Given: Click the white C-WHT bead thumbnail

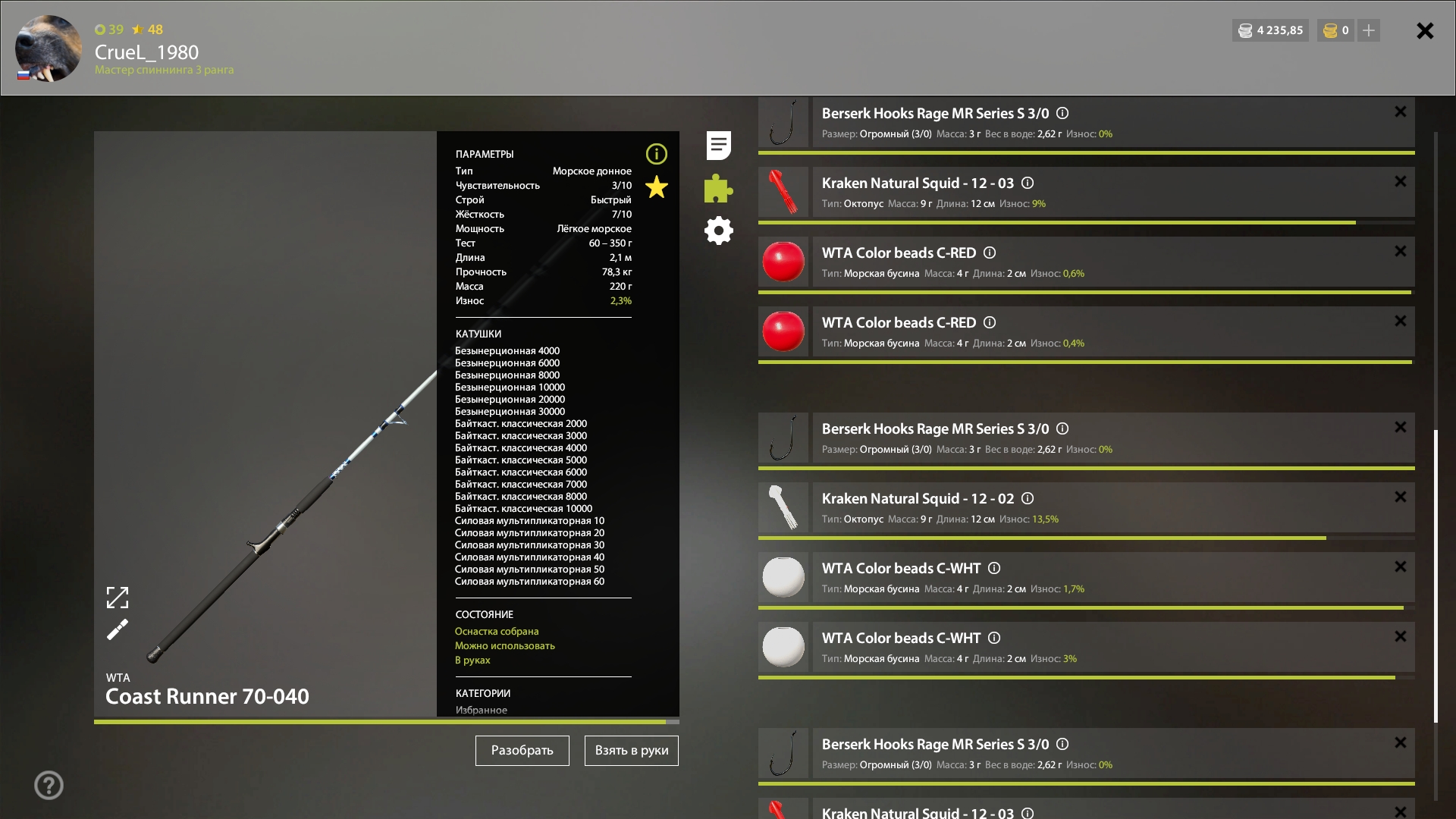Looking at the screenshot, I should [x=783, y=577].
